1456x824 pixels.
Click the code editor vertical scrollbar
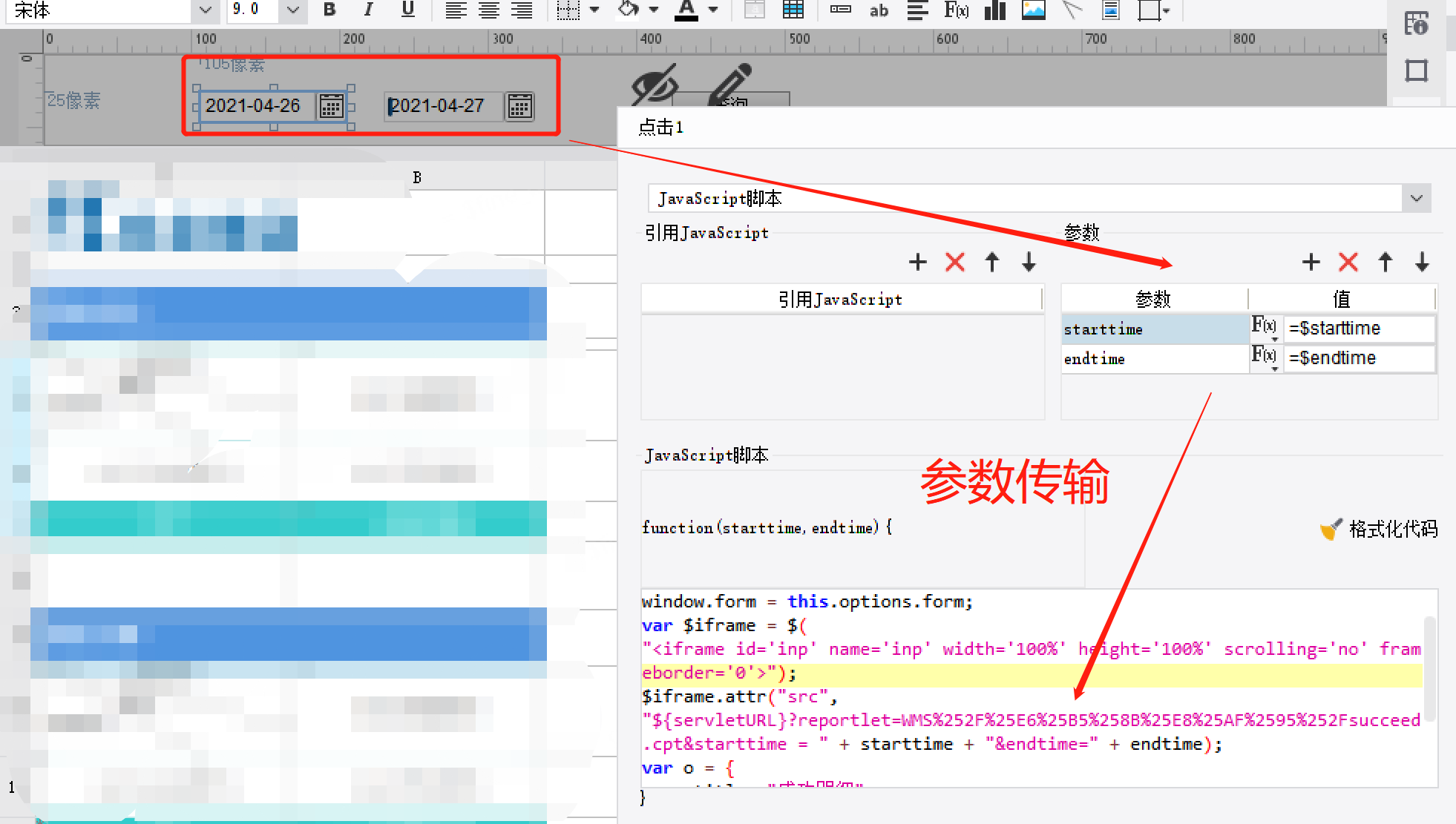(x=1430, y=668)
